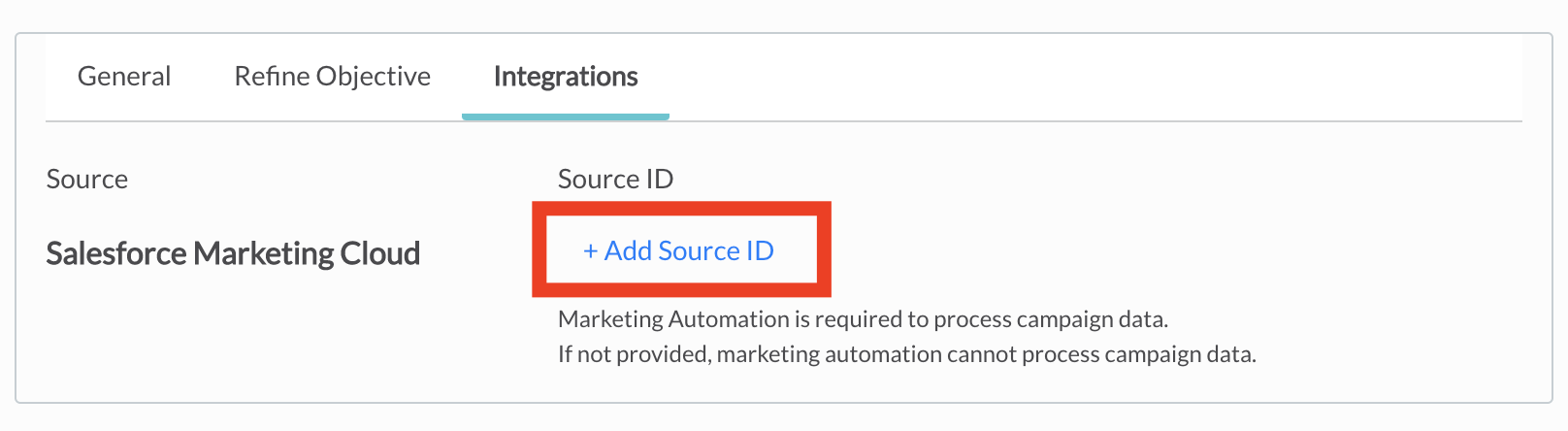Click the word 'Objective' in the tab bar

374,77
